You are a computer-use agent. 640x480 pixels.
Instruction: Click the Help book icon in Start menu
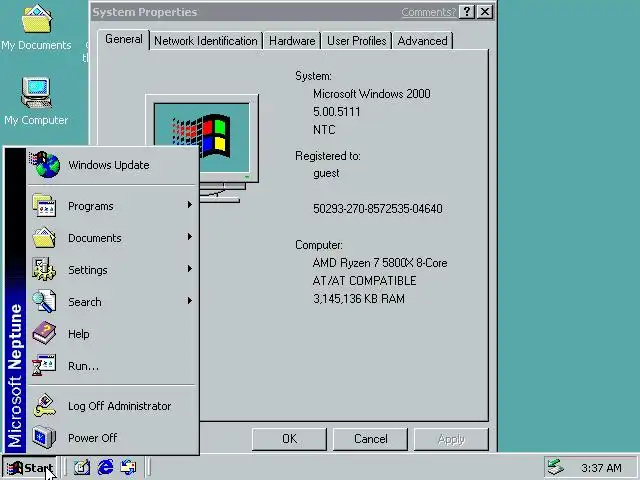pos(44,333)
